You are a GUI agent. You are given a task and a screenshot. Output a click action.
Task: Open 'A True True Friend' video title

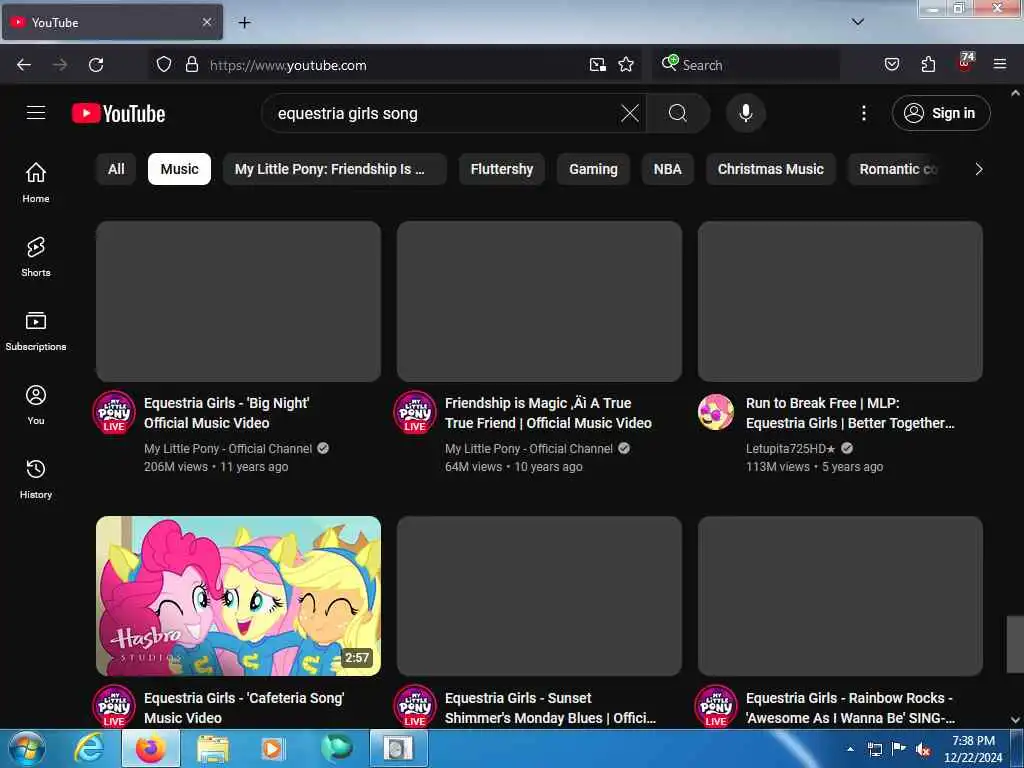click(x=548, y=413)
